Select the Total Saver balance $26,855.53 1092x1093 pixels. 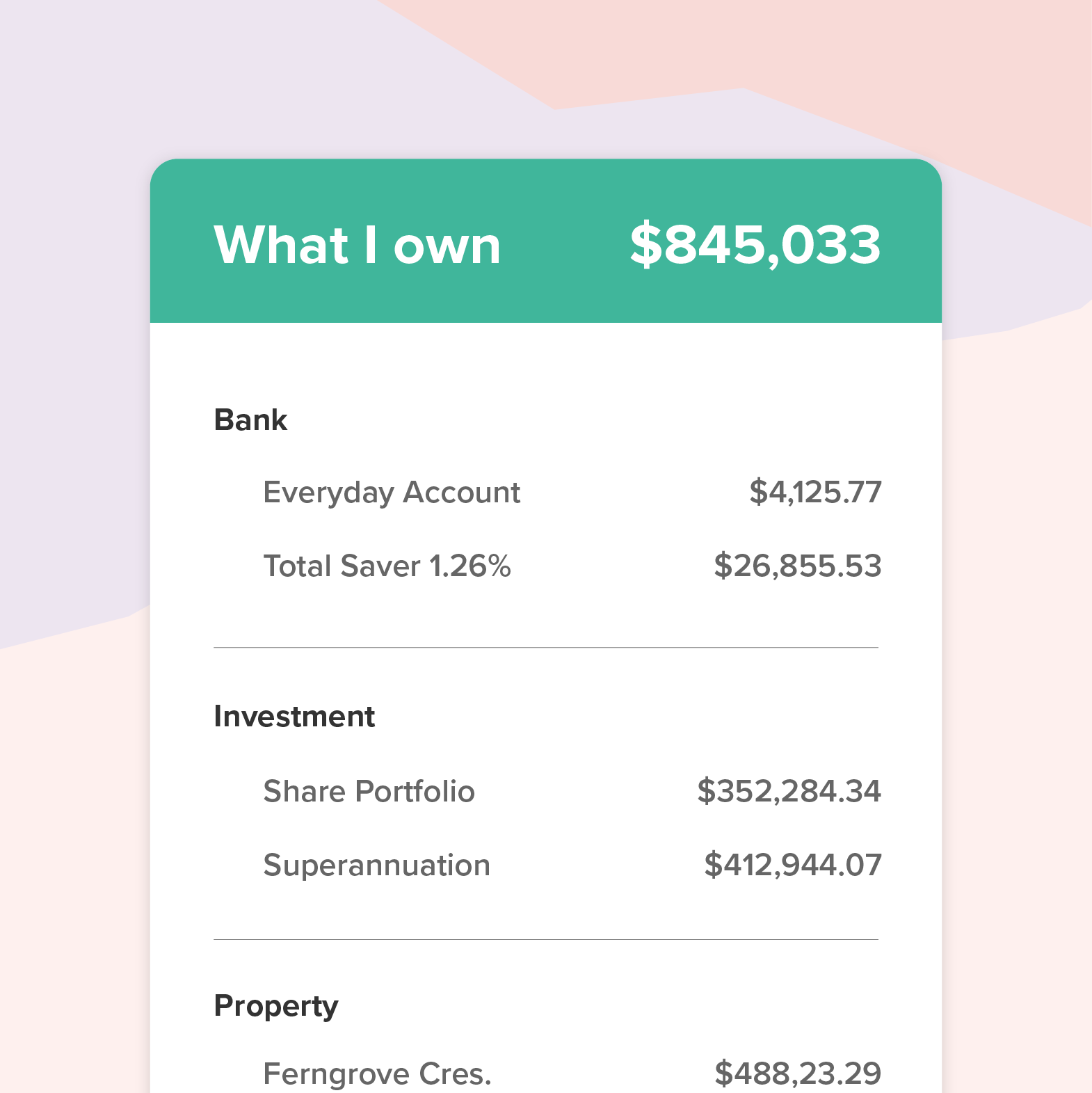tap(798, 566)
